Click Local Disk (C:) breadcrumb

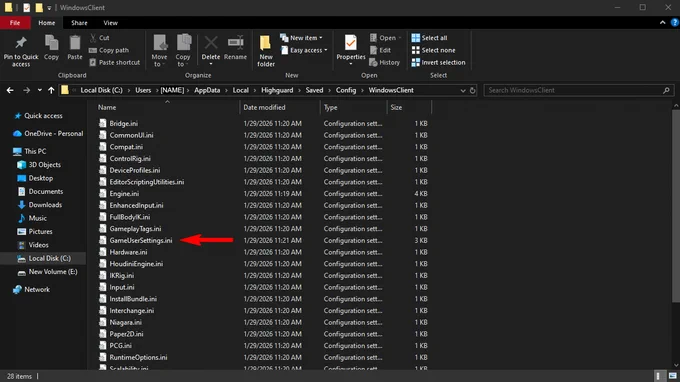pos(101,90)
